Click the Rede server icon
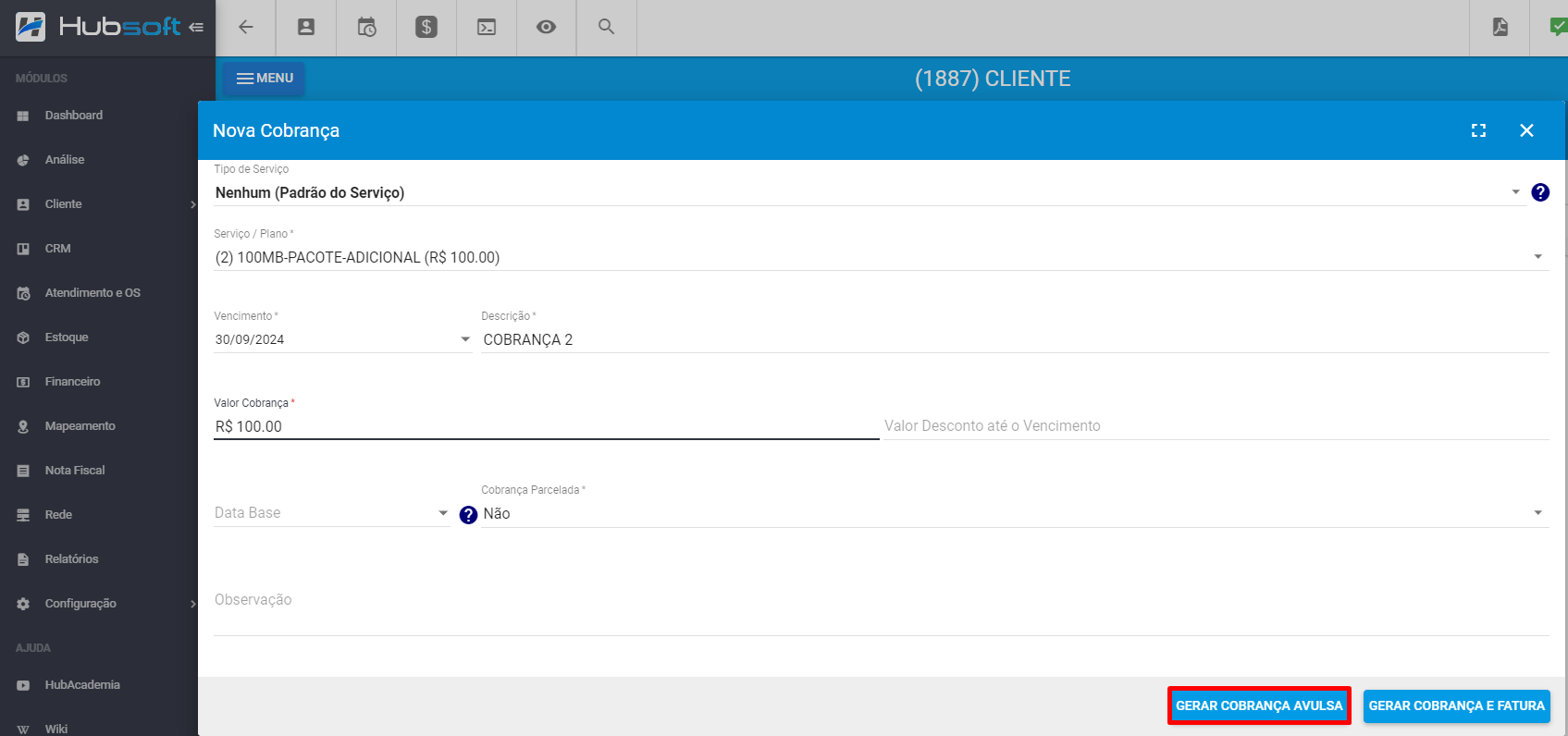 pyautogui.click(x=23, y=515)
